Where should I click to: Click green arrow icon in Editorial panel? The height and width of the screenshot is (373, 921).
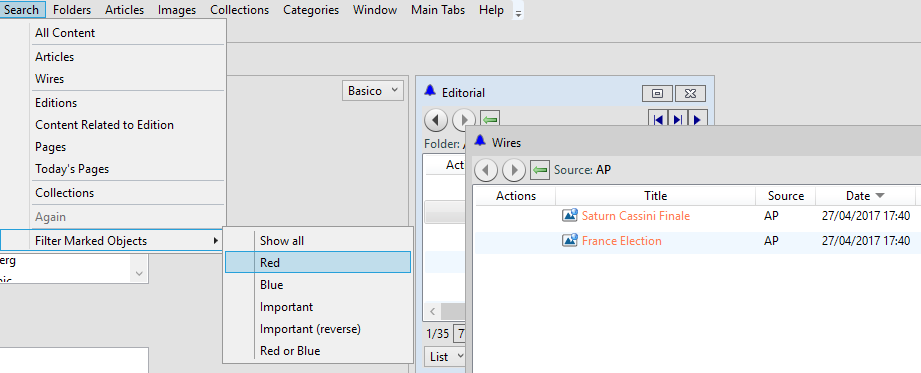pyautogui.click(x=490, y=120)
